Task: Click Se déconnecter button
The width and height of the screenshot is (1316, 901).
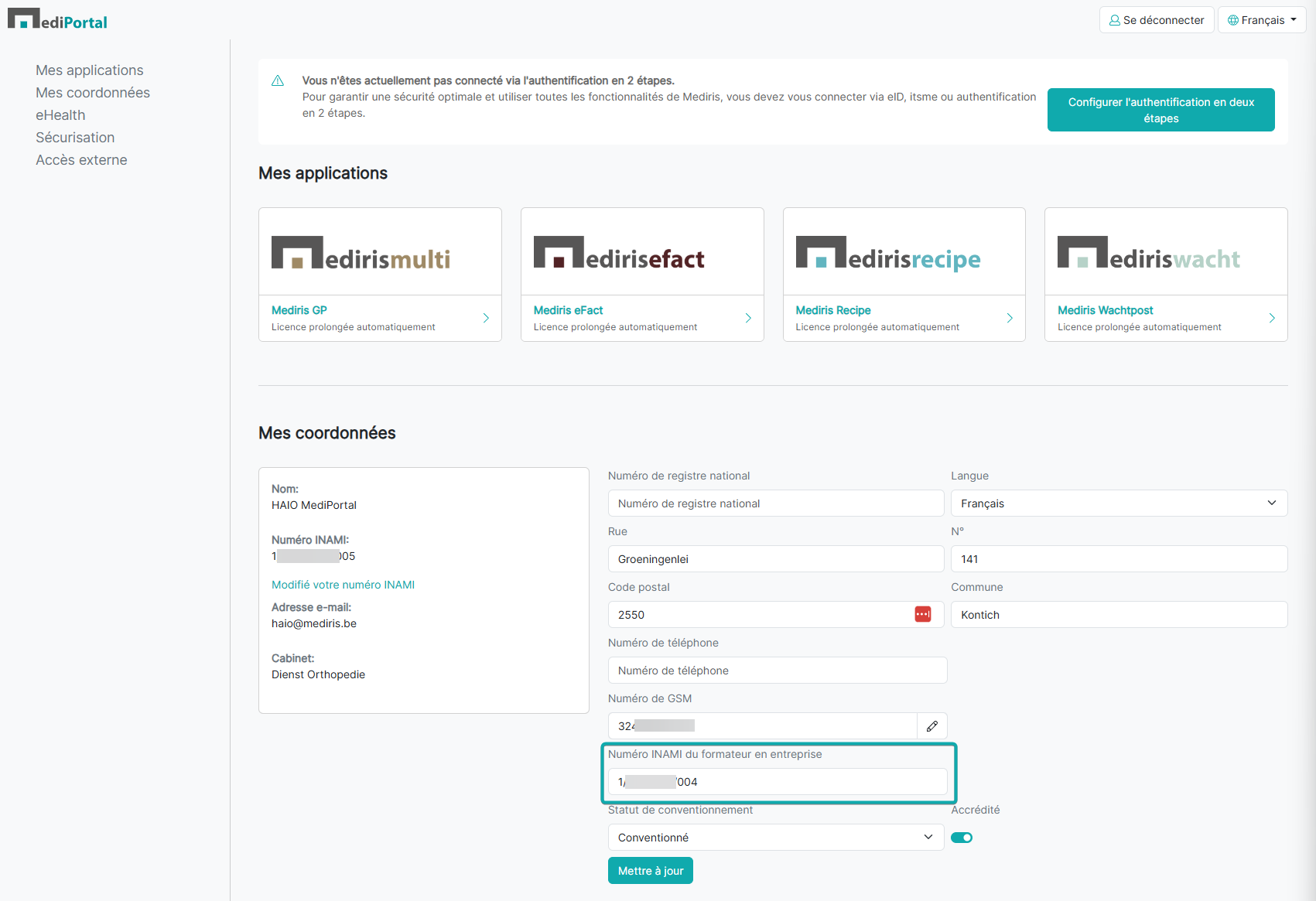Action: point(1157,20)
